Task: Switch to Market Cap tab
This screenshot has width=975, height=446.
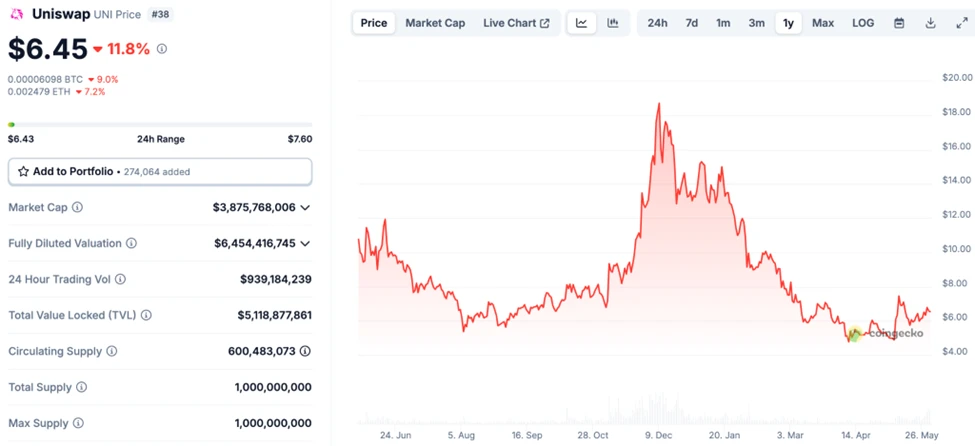Action: 435,23
